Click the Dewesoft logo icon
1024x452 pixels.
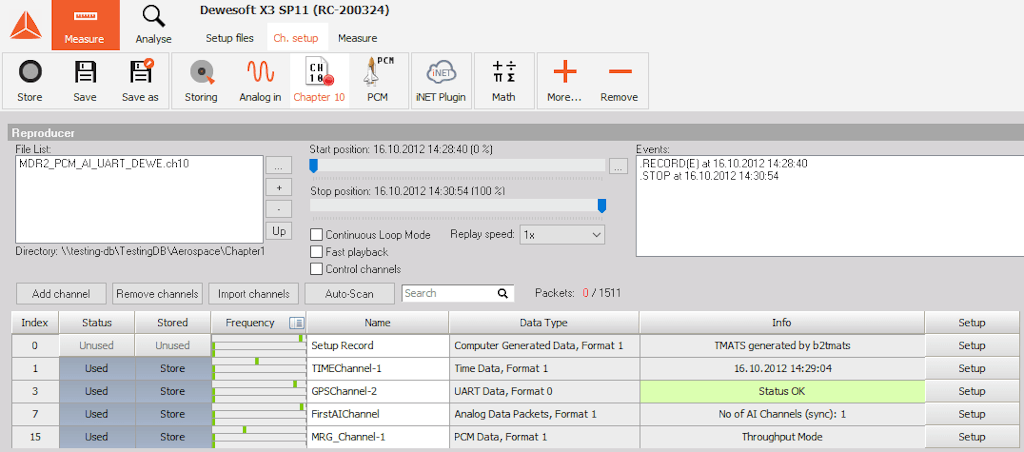(x=25, y=25)
